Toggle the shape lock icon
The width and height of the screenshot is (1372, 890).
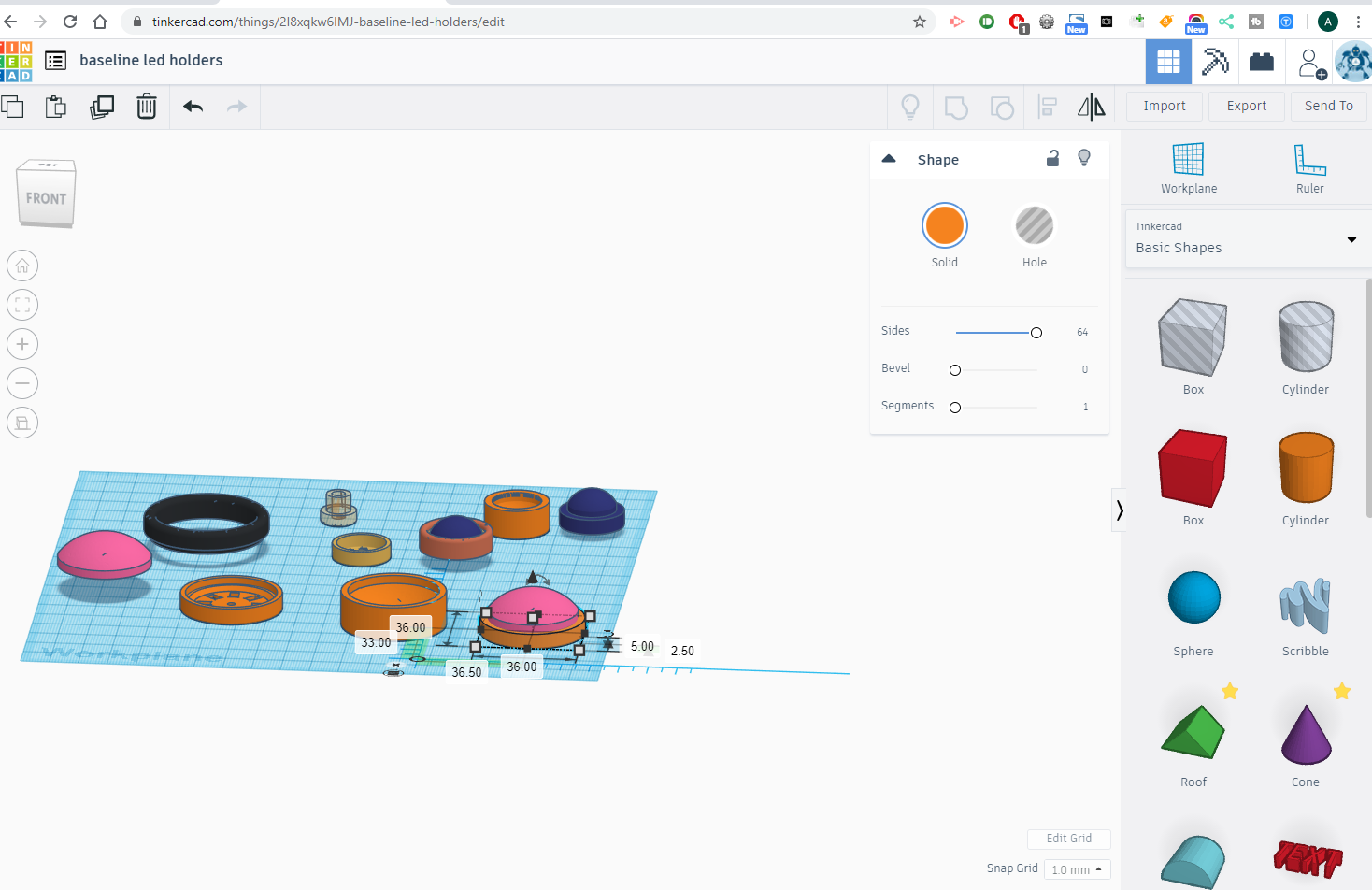point(1052,158)
